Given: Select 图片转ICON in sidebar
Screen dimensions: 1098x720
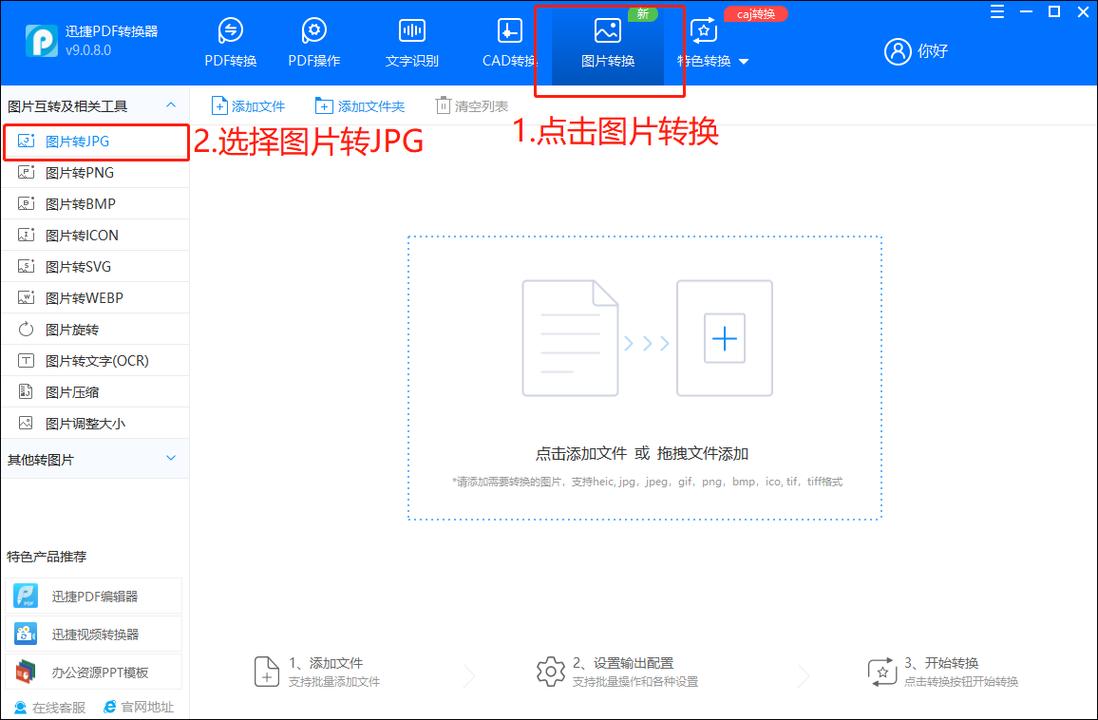Looking at the screenshot, I should point(96,235).
